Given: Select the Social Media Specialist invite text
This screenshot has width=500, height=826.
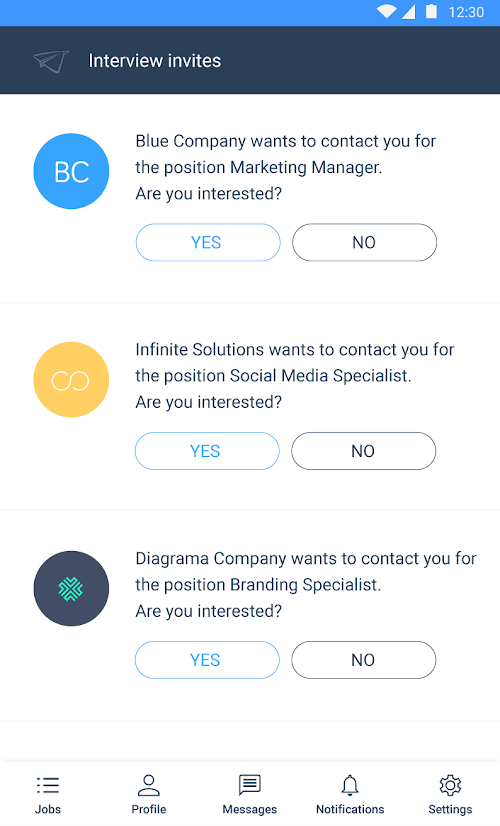Looking at the screenshot, I should [x=295, y=376].
